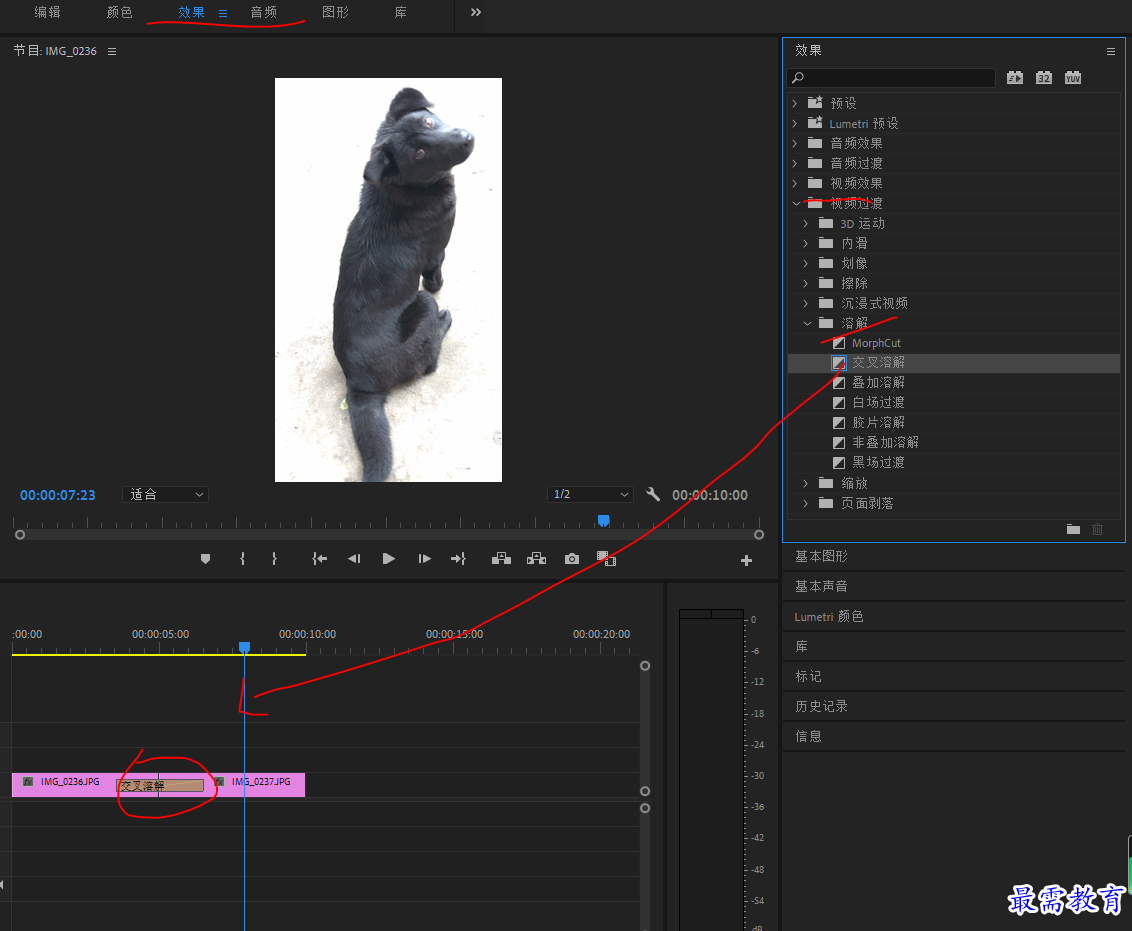1132x931 pixels.
Task: Open Effects panel menu
Action: coord(1111,51)
